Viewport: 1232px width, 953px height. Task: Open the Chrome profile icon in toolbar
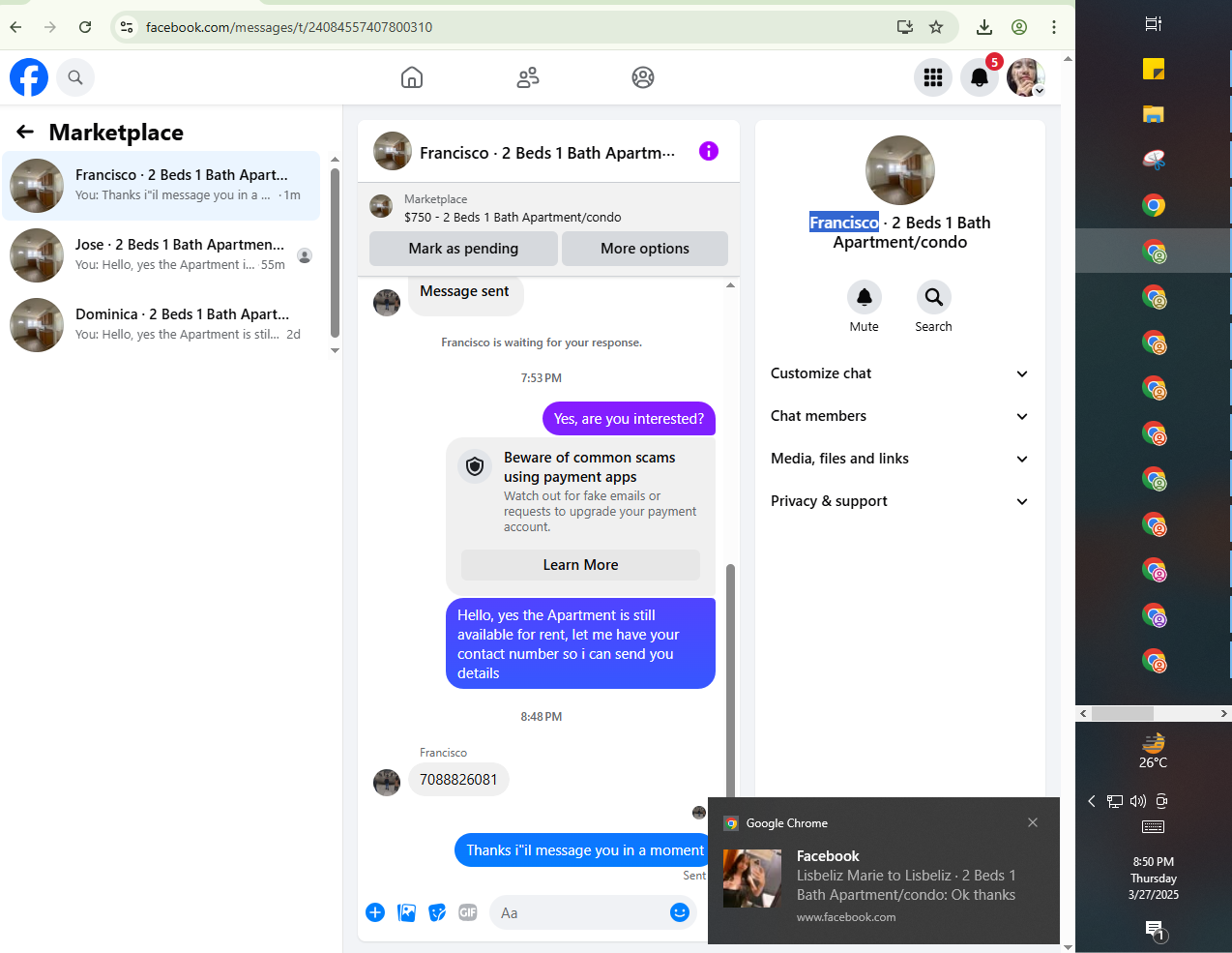click(x=1019, y=27)
